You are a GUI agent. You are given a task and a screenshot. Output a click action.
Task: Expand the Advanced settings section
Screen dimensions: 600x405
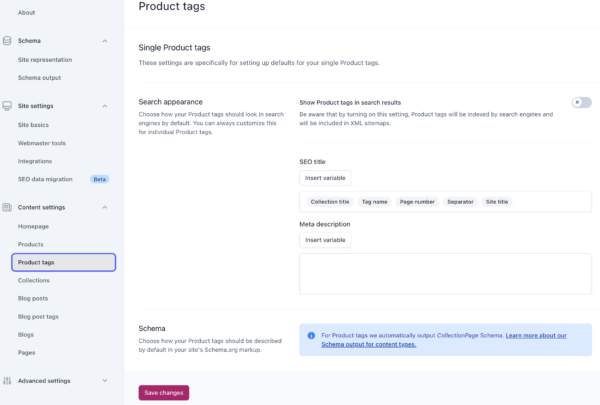pos(105,380)
